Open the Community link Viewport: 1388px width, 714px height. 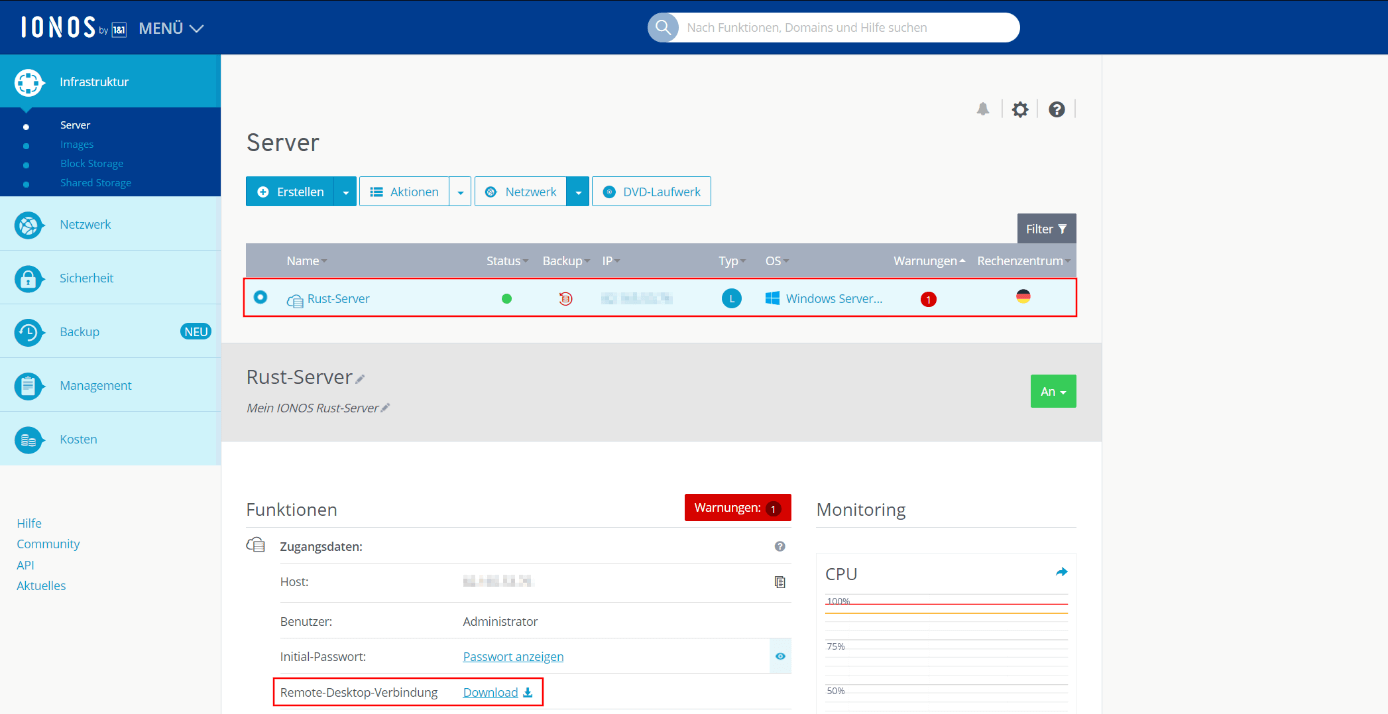pos(48,544)
